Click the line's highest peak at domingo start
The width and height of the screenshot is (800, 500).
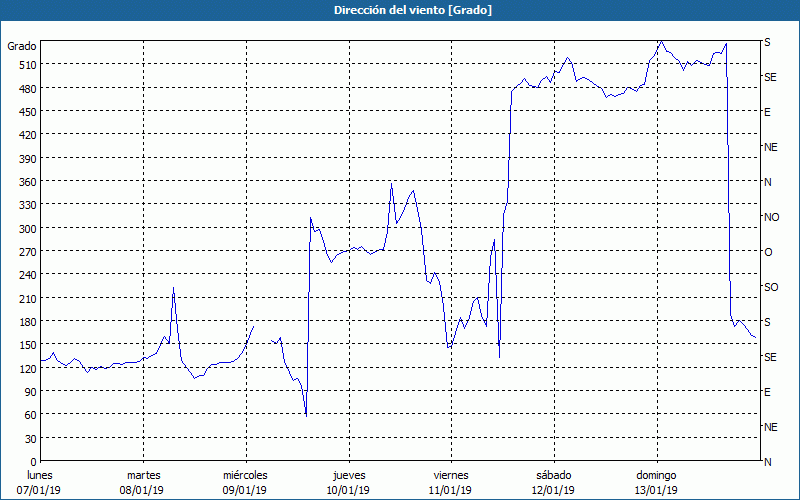click(661, 41)
